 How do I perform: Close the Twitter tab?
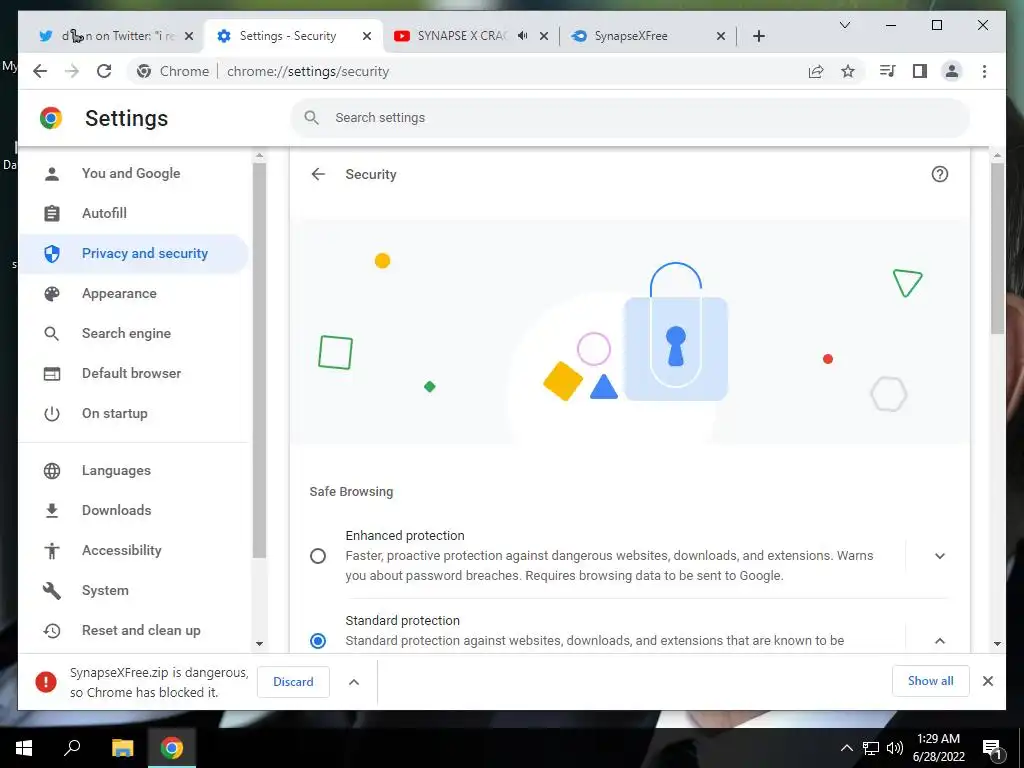coord(189,36)
